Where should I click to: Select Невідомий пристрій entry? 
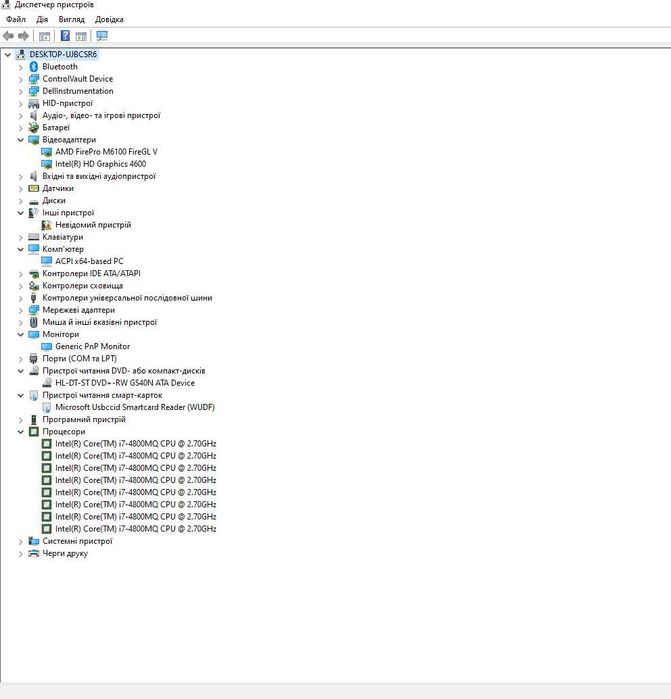[x=93, y=225]
